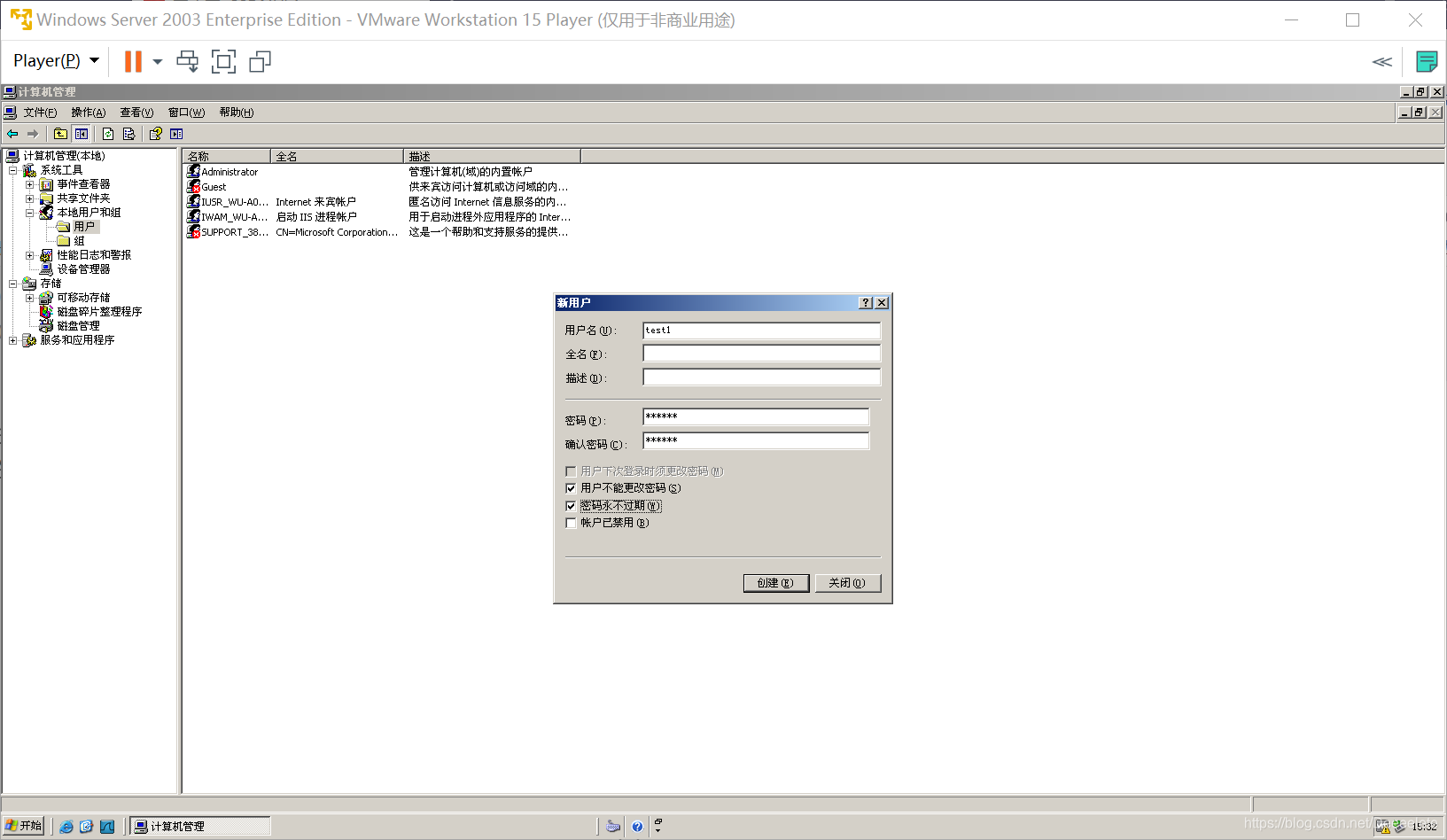Expand the 事件查看器 tree node
Image resolution: width=1447 pixels, height=840 pixels.
30,184
